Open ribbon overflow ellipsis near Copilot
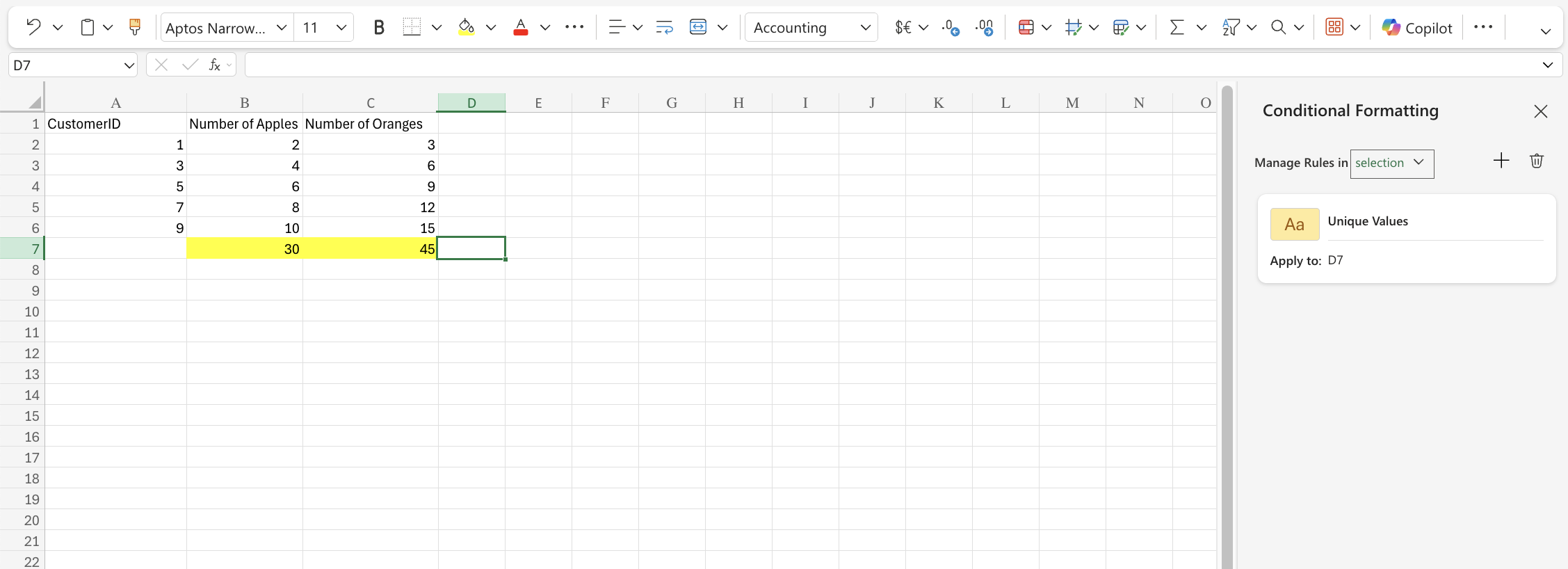The width and height of the screenshot is (1568, 569). tap(1483, 27)
